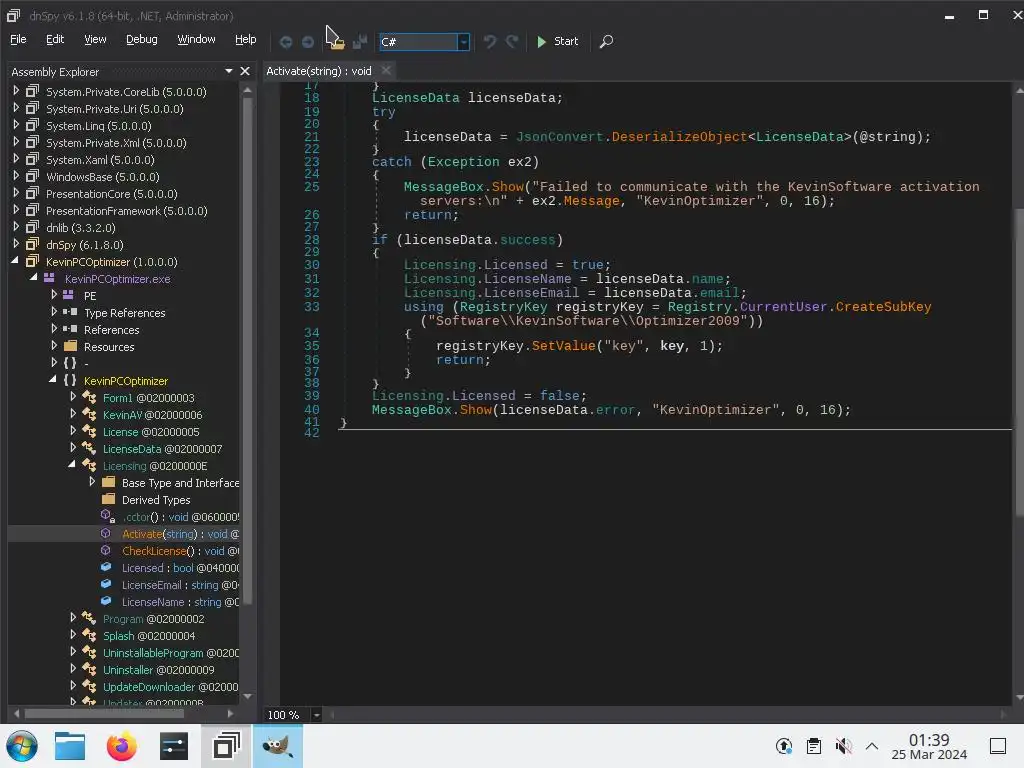Click the dnSpy (6.1.8.0) assembly icon

(32, 244)
